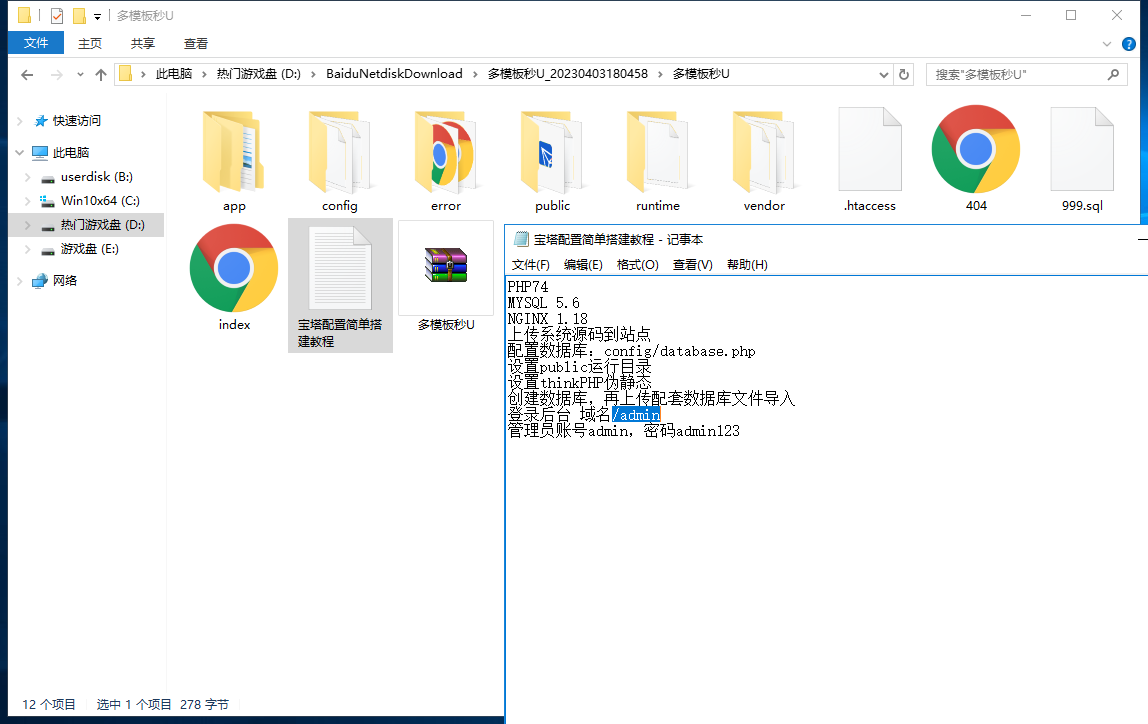Open the 文件 tab in Explorer ribbon
Image resolution: width=1148 pixels, height=724 pixels.
(36, 43)
